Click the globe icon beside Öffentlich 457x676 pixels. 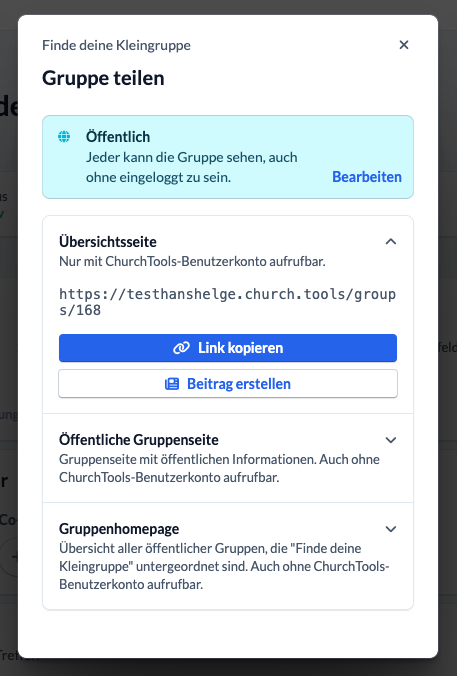[64, 137]
